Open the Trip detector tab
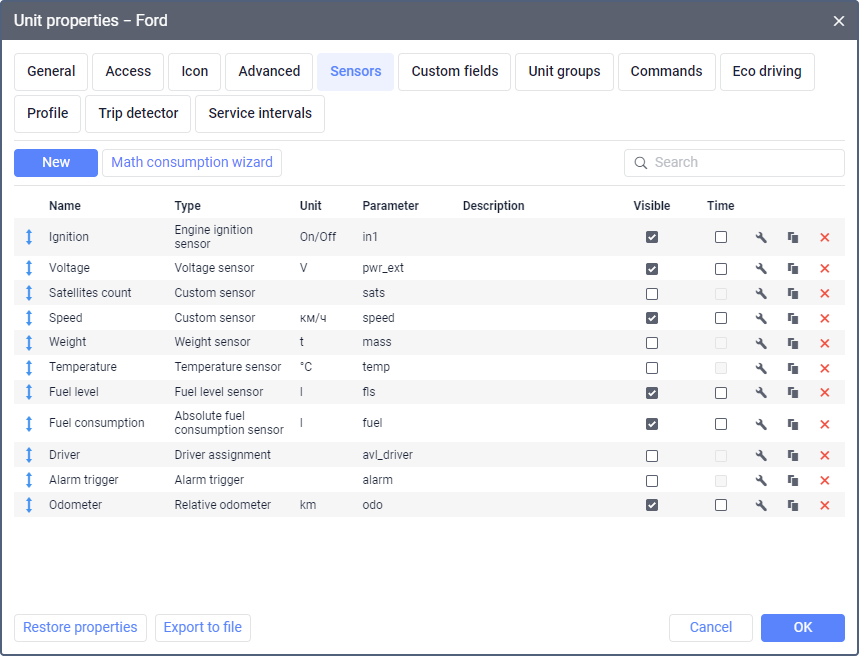859x656 pixels. click(138, 114)
